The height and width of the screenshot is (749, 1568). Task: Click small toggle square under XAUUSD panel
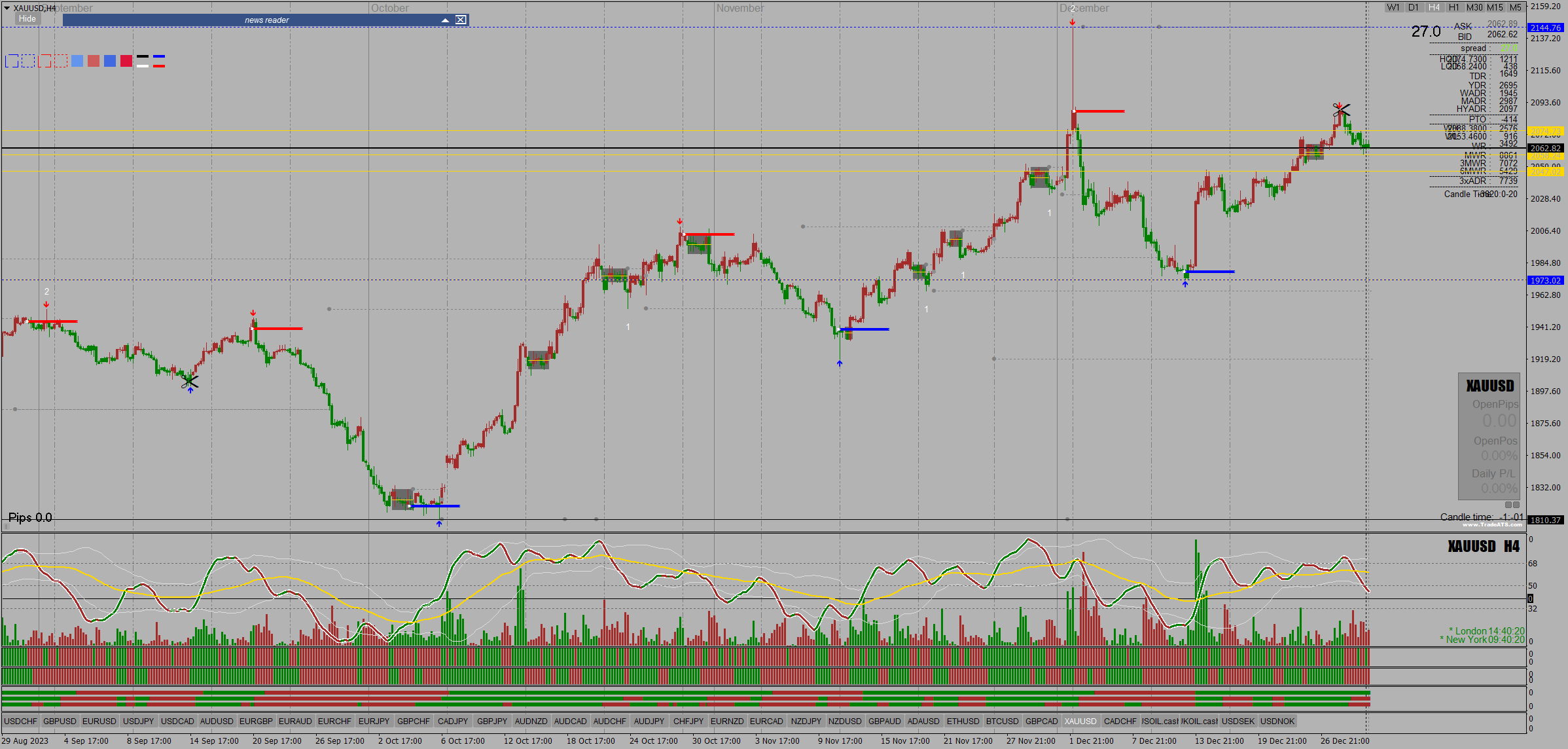coord(1508,505)
